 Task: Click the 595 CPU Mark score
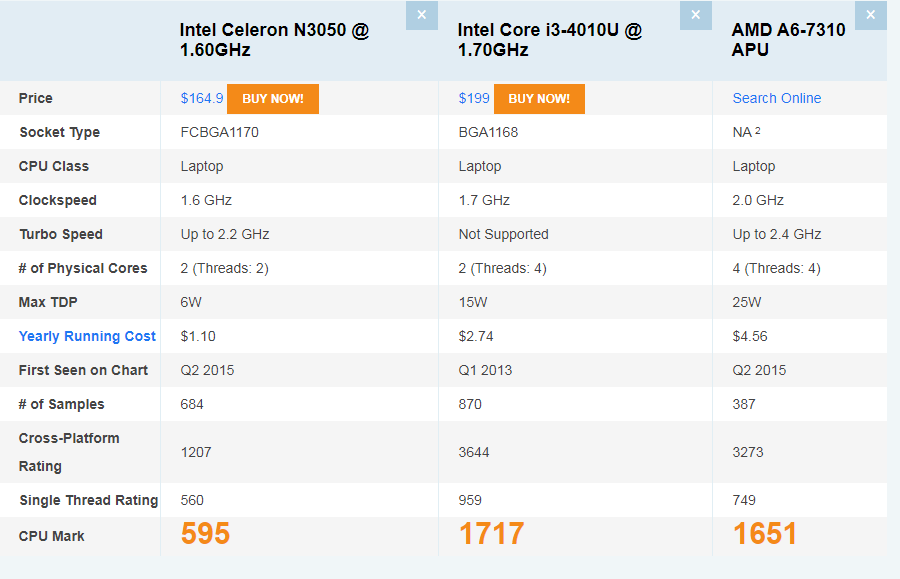205,534
